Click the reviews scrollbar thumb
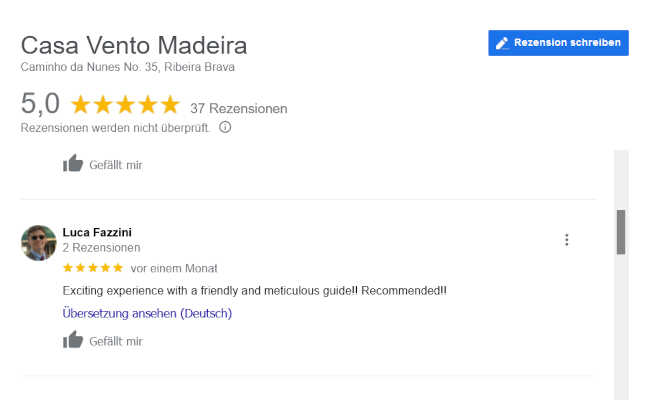 coord(621,232)
